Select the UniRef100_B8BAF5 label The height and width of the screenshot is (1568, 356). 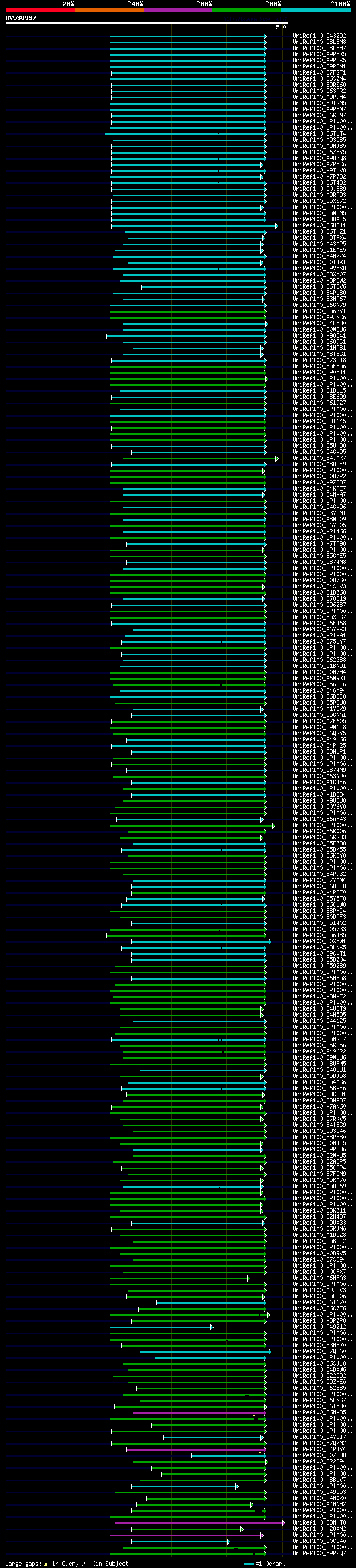click(319, 219)
